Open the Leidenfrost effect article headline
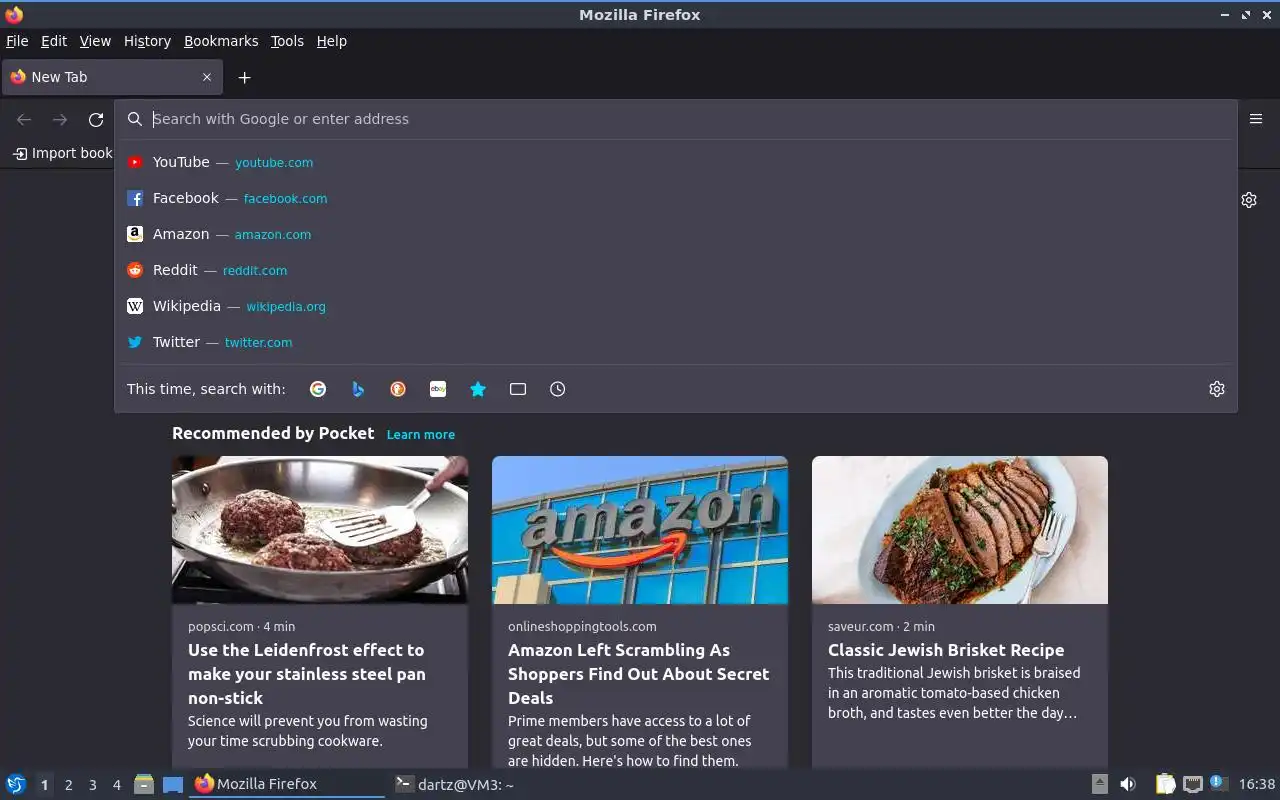 [307, 674]
